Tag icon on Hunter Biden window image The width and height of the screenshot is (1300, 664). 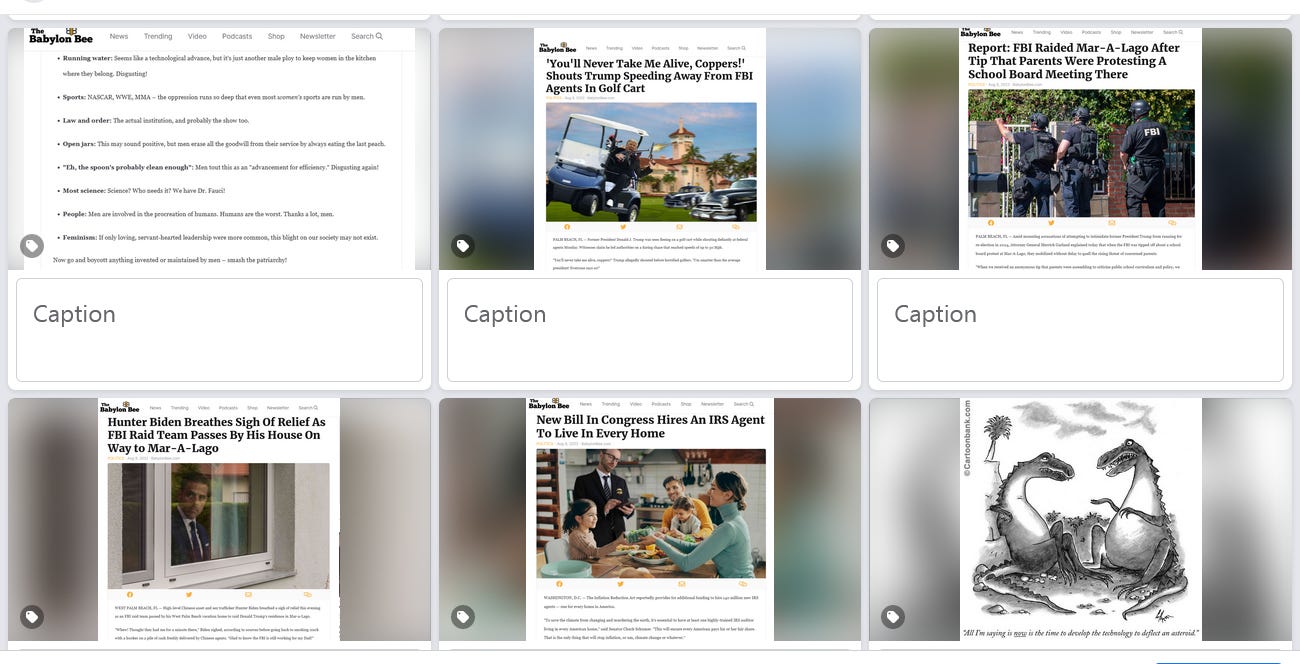32,617
